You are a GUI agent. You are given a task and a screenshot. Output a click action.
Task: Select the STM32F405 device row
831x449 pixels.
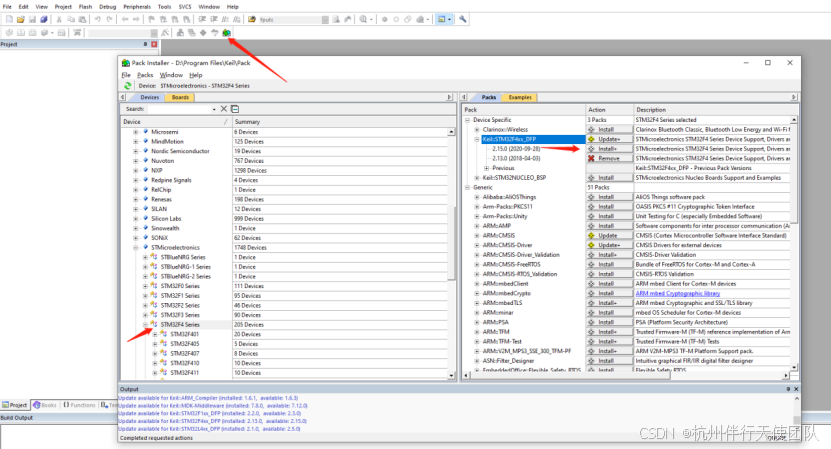pyautogui.click(x=184, y=344)
